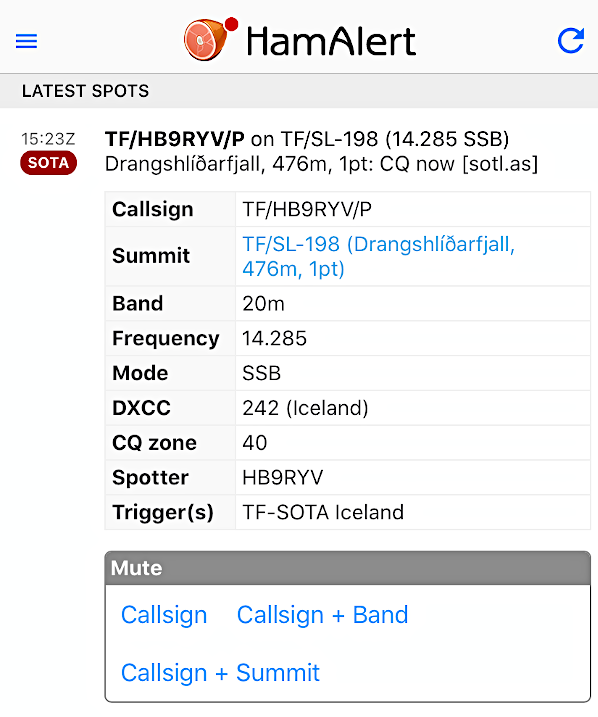598x717 pixels.
Task: Click the 15:23Z timestamp
Action: (x=48, y=139)
